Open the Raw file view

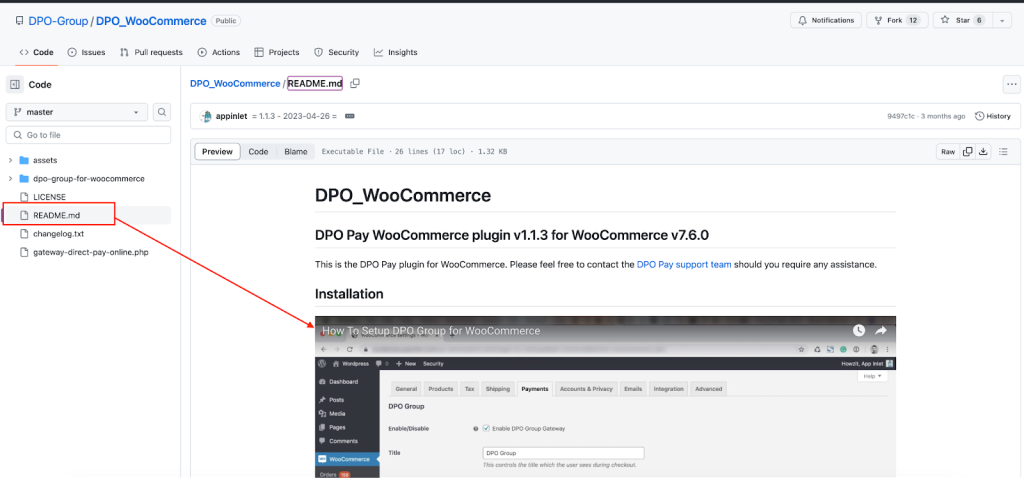[x=948, y=151]
